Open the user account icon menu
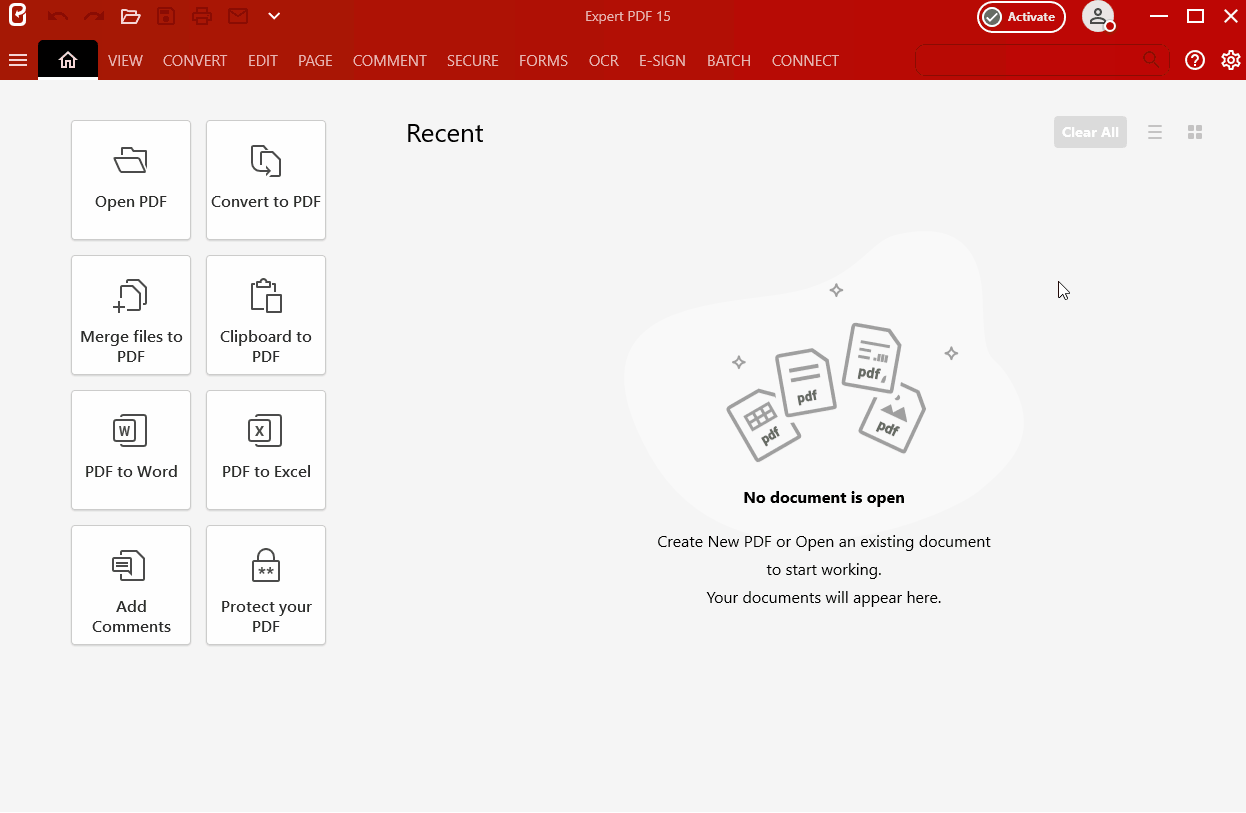The height and width of the screenshot is (813, 1246). click(x=1098, y=17)
